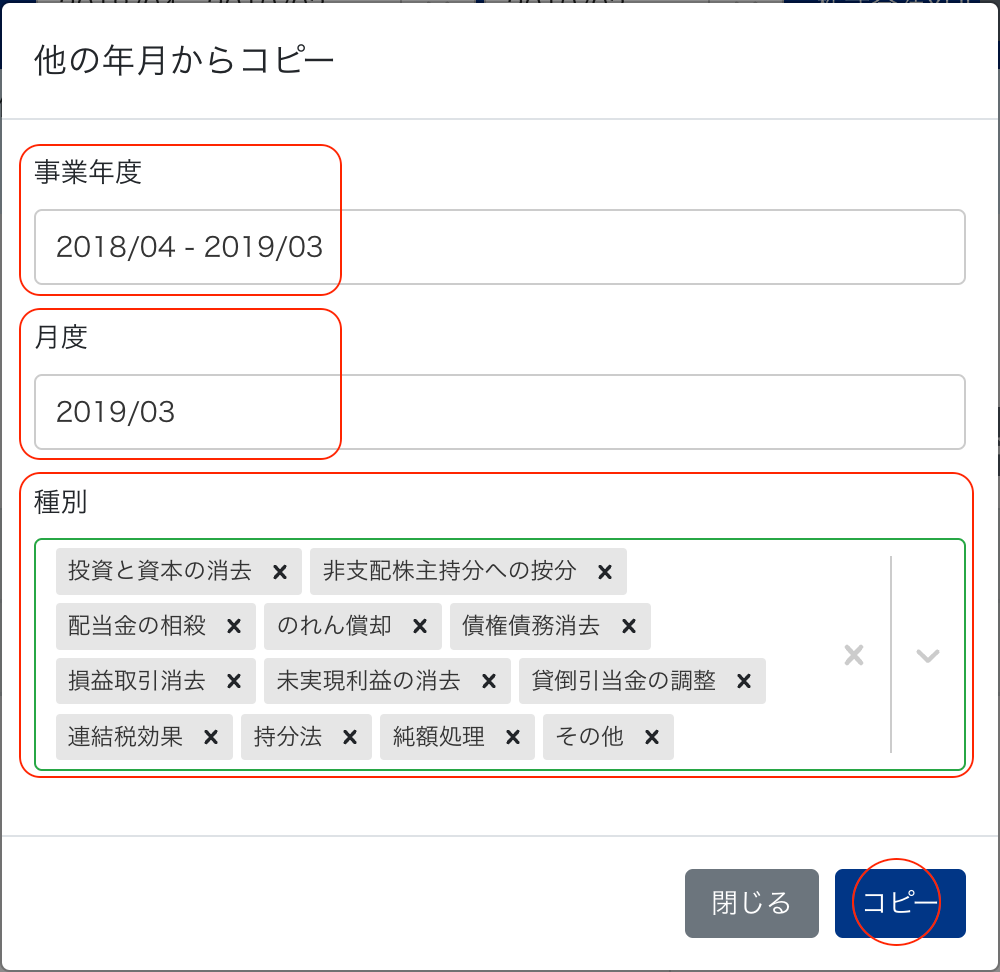Screen dimensions: 1000x972
Task: Remove the 純額処理 tag
Action: pos(513,738)
